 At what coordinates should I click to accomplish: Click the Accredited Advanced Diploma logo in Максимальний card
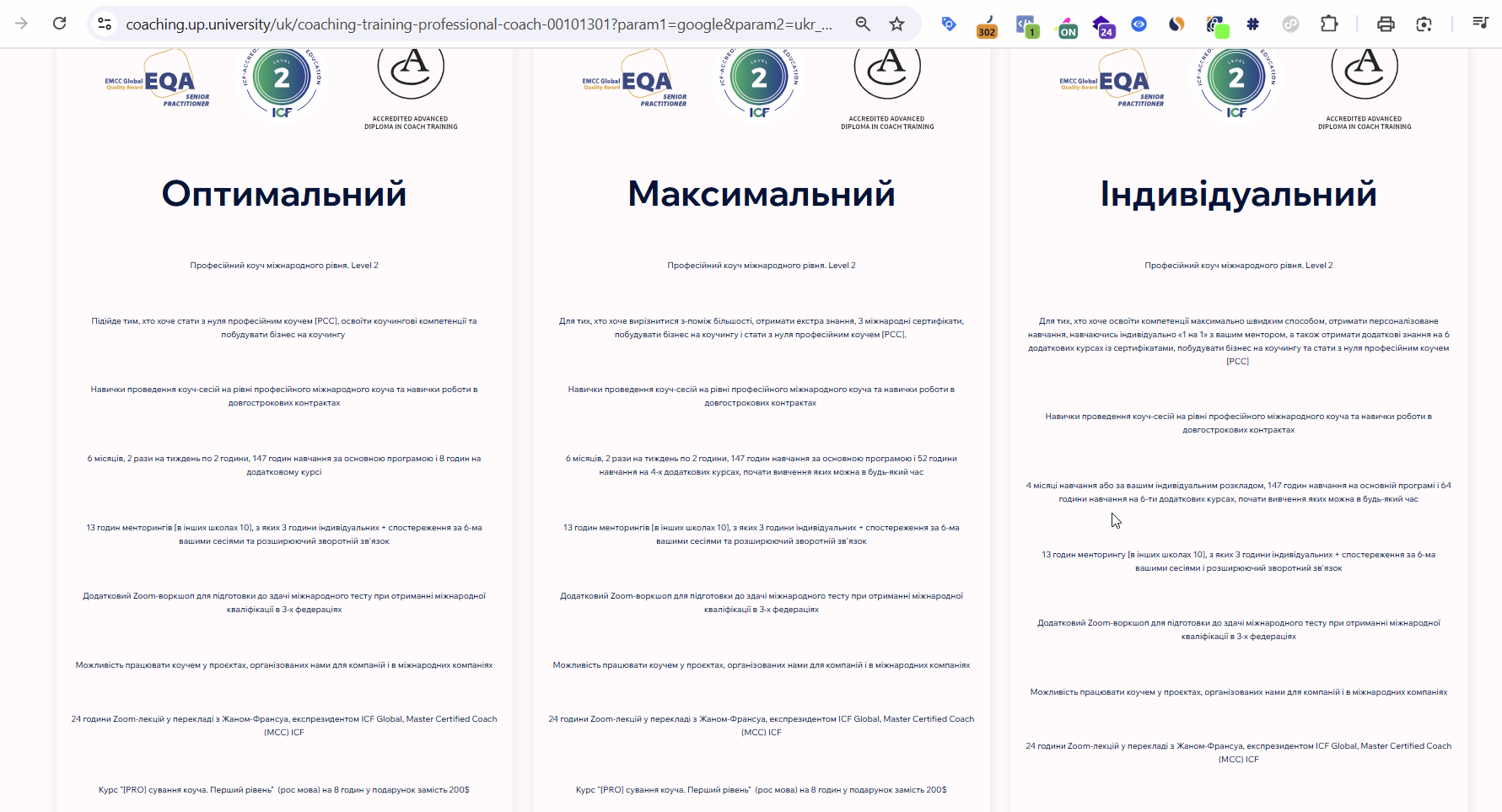tap(887, 89)
